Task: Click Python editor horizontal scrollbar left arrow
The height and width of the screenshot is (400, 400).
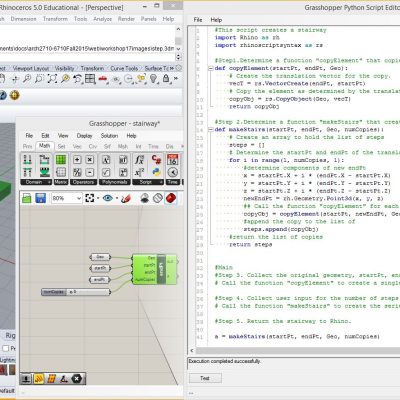Action: coord(192,351)
